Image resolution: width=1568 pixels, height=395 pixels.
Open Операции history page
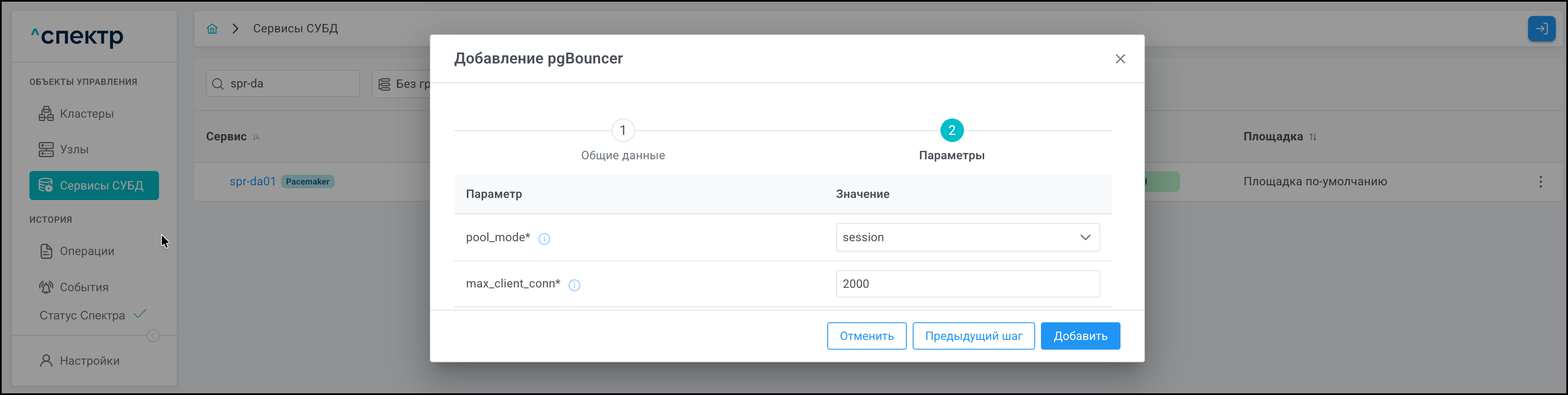87,252
